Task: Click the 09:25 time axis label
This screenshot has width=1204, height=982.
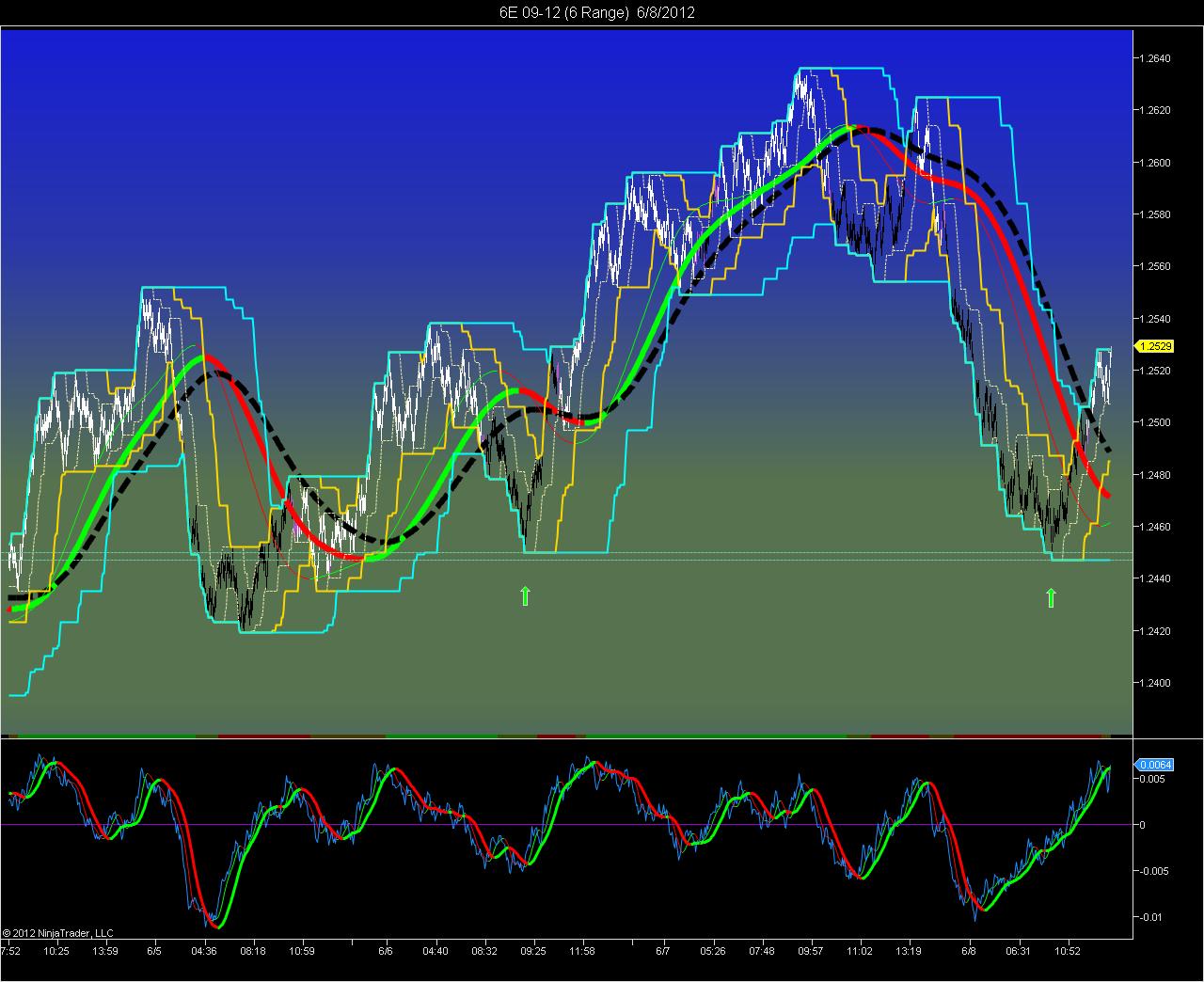Action: [533, 951]
